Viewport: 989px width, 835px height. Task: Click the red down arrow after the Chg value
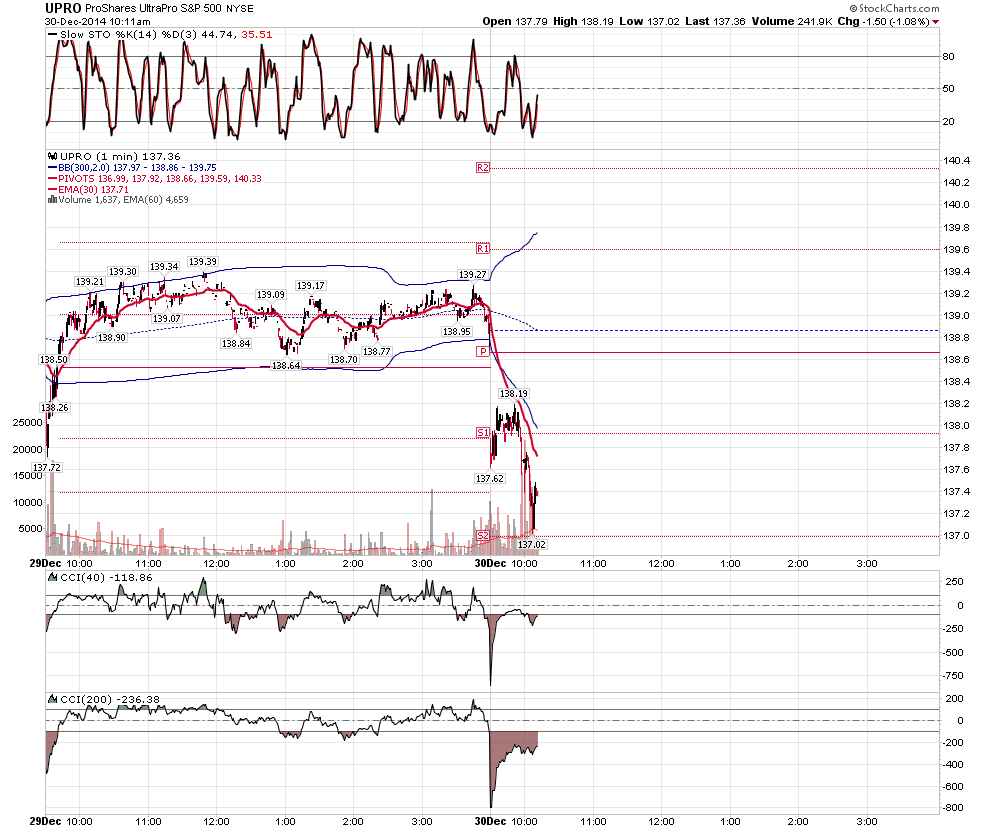(935, 22)
